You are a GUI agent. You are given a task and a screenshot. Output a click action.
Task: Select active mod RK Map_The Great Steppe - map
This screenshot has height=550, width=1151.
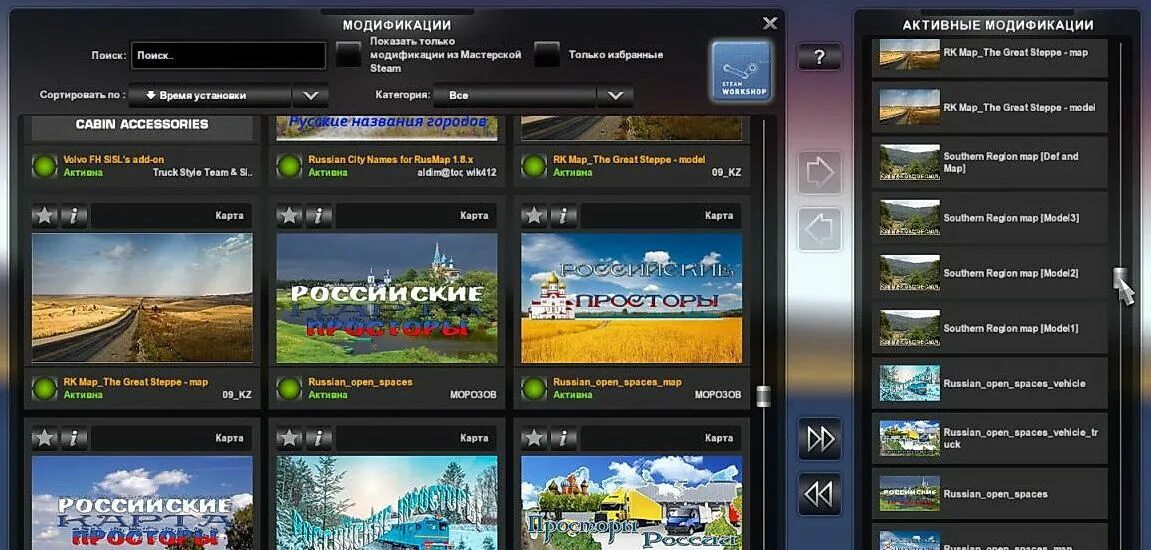tap(990, 57)
